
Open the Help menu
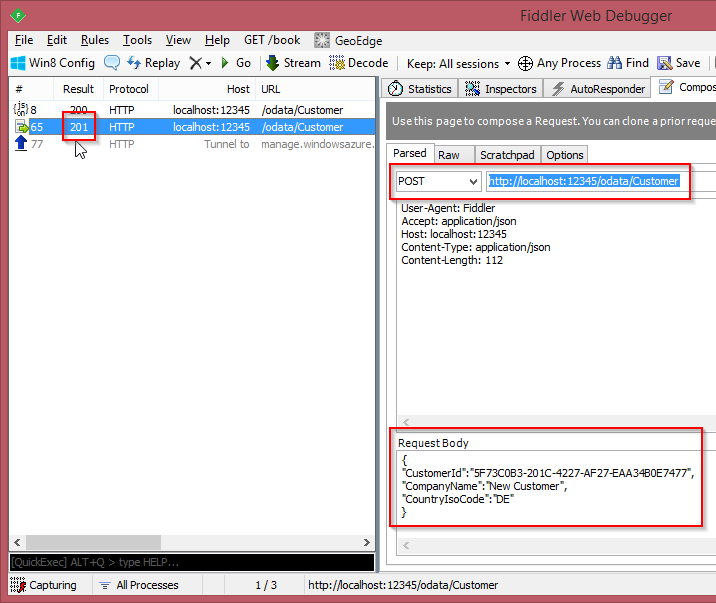217,40
